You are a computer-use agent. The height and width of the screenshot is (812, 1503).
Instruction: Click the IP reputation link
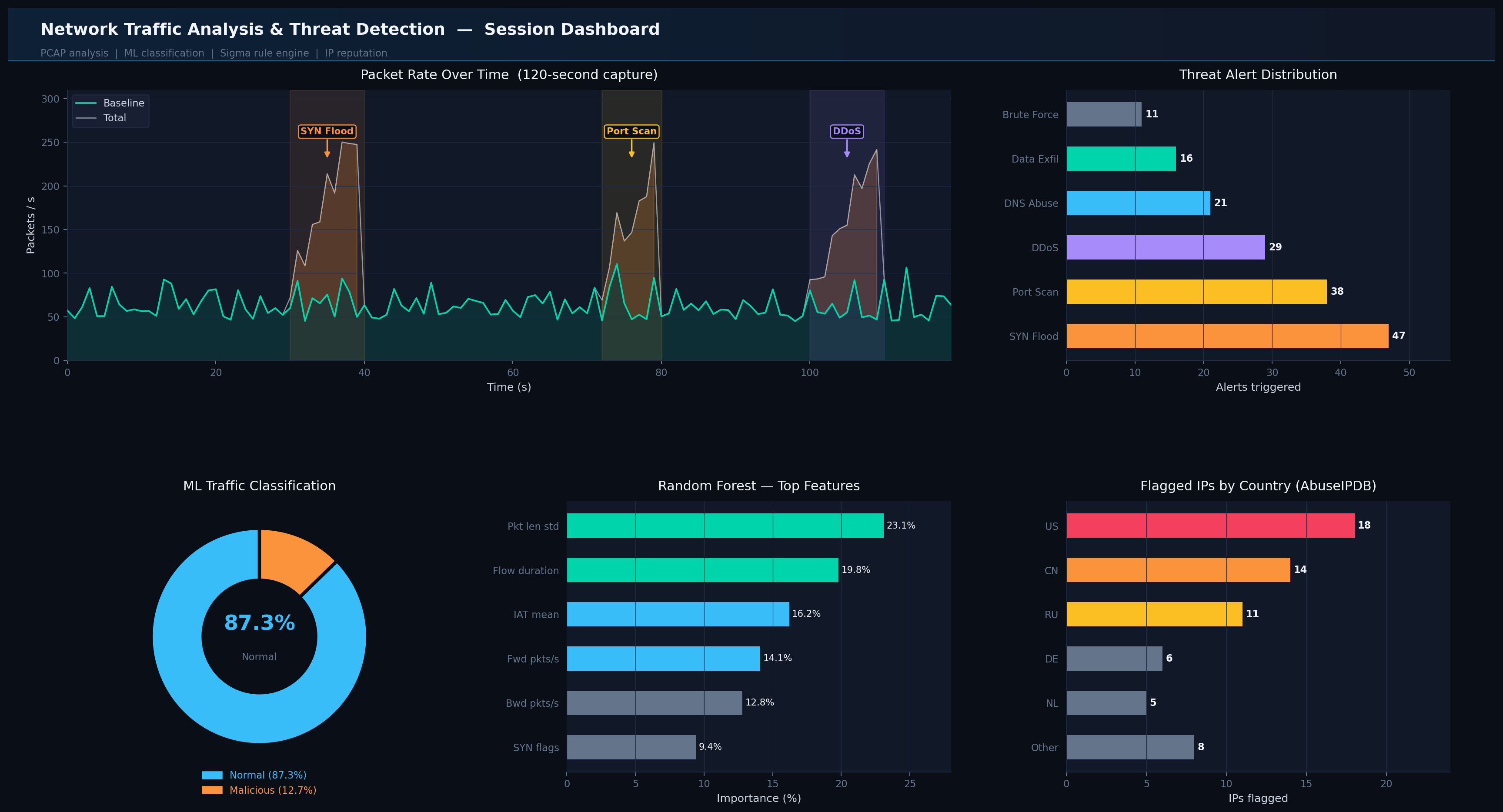click(x=357, y=53)
